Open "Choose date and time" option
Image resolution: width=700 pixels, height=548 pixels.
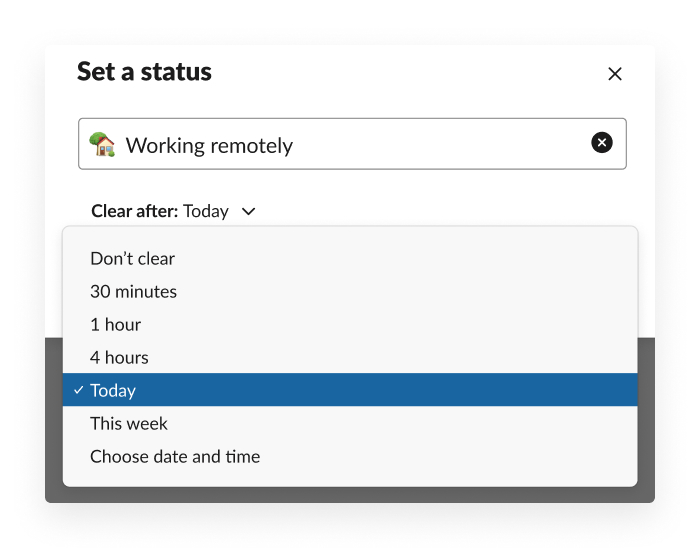point(175,456)
